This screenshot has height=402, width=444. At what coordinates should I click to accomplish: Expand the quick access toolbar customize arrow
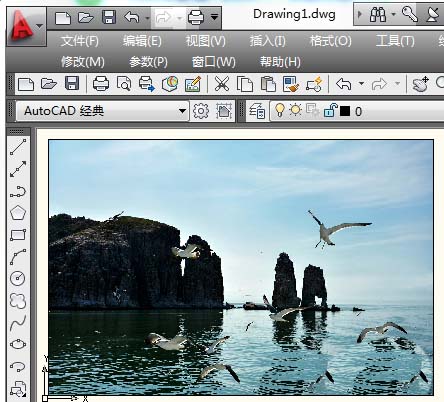214,17
